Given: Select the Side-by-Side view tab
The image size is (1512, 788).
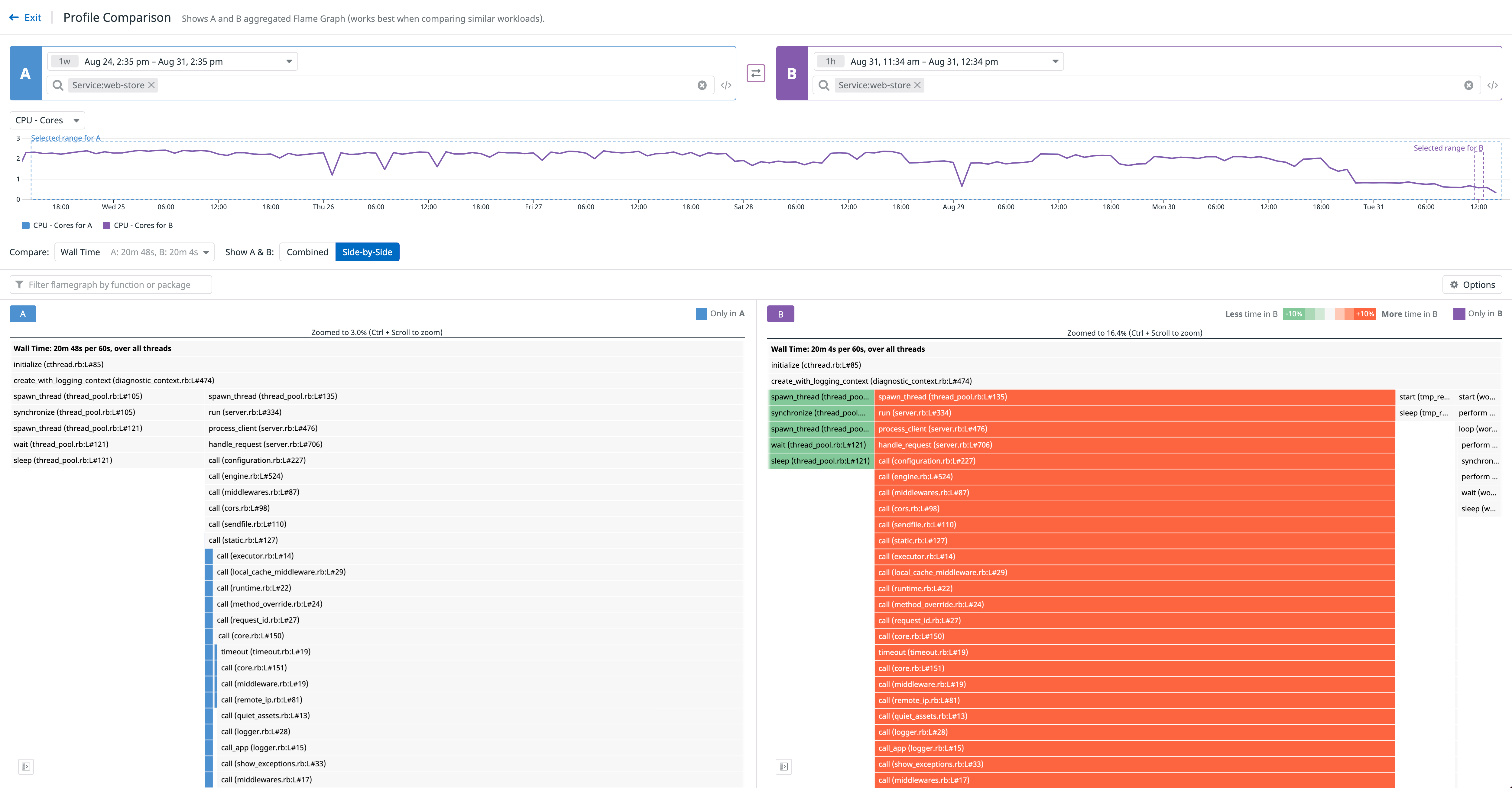Looking at the screenshot, I should (368, 252).
